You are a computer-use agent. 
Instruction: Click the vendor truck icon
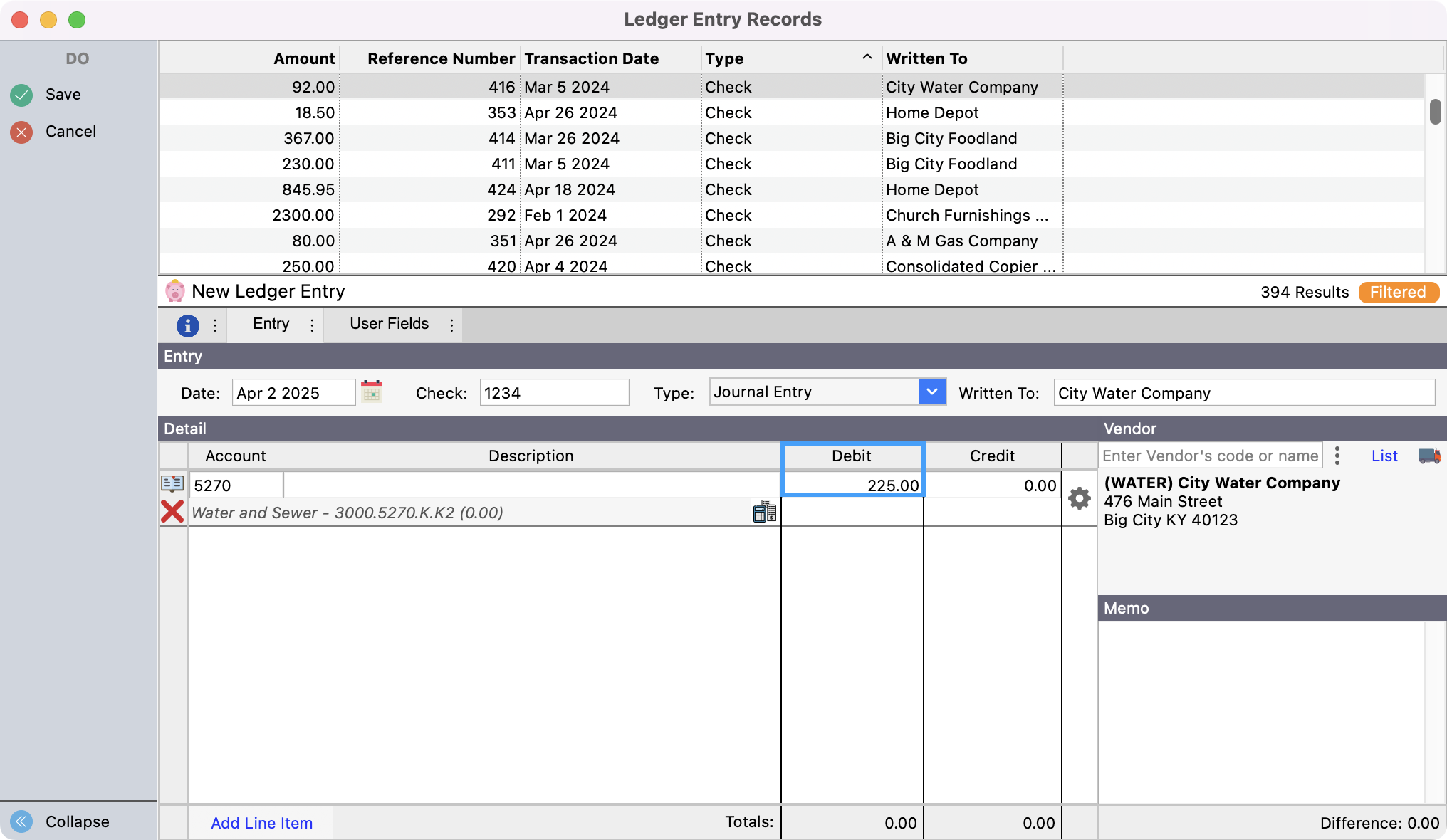tap(1429, 456)
